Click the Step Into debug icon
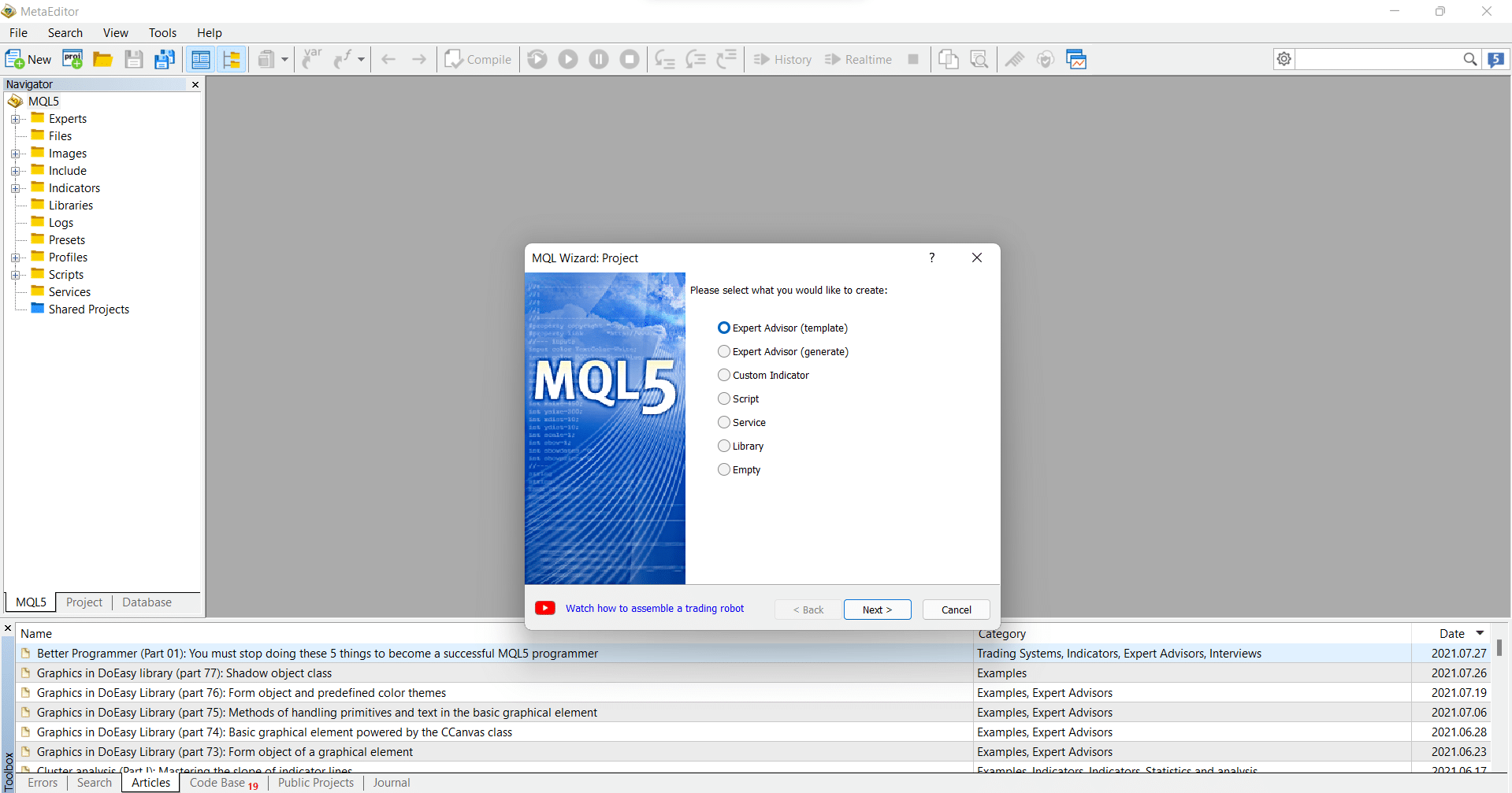1512x793 pixels. coord(665,59)
